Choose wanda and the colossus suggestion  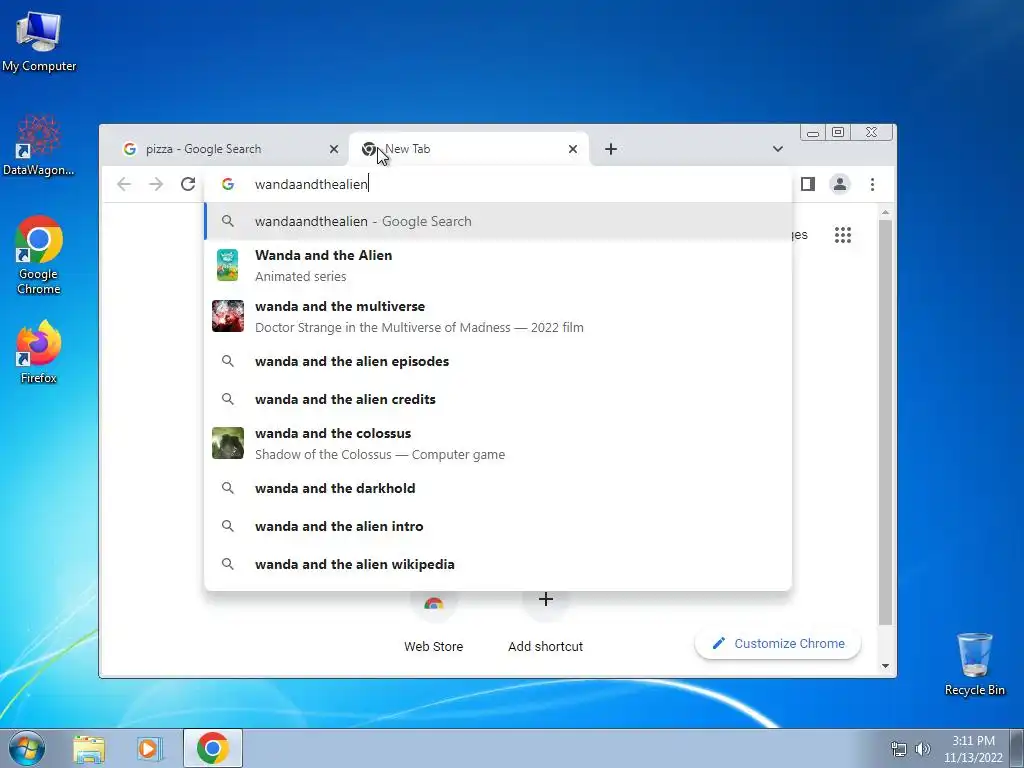pyautogui.click(x=498, y=443)
